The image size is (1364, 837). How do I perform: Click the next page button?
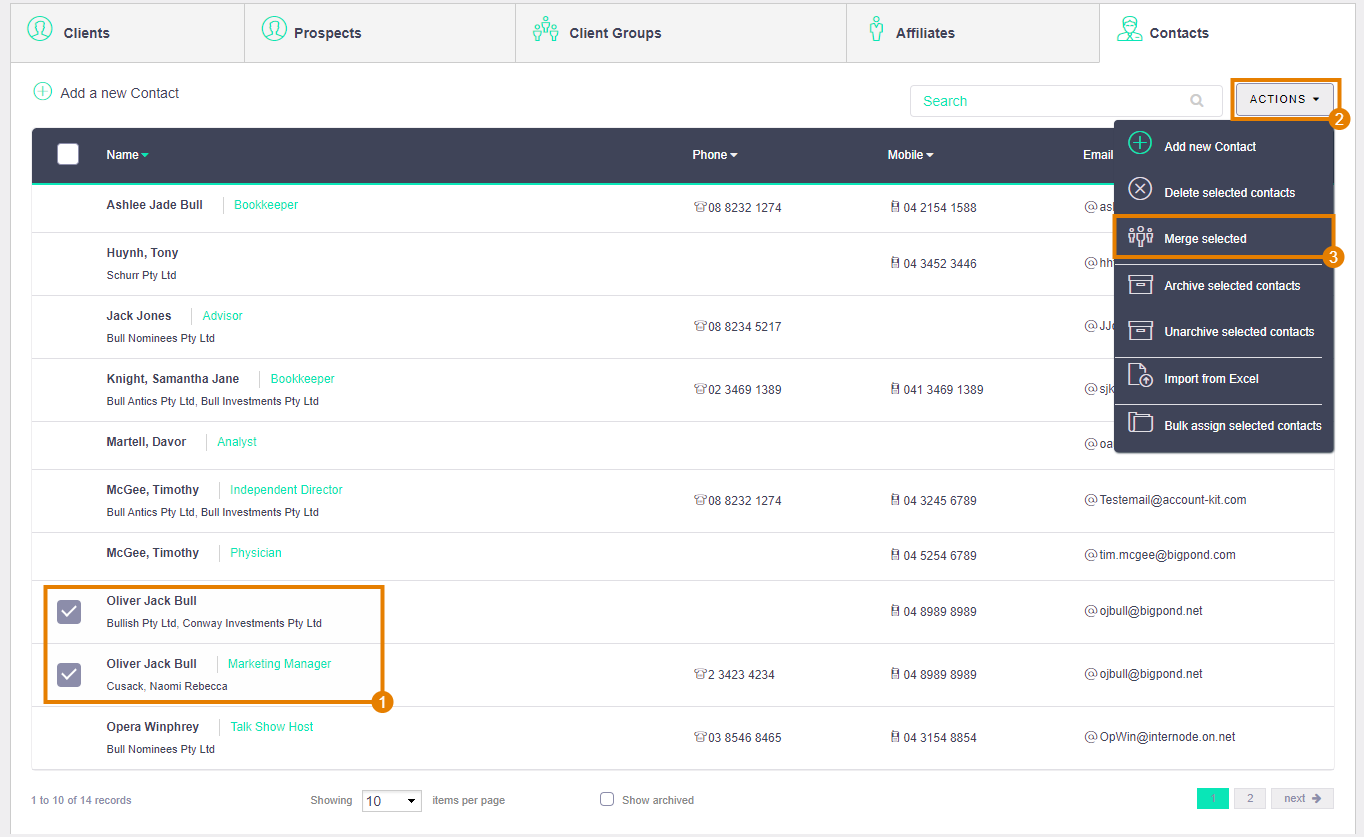1302,798
